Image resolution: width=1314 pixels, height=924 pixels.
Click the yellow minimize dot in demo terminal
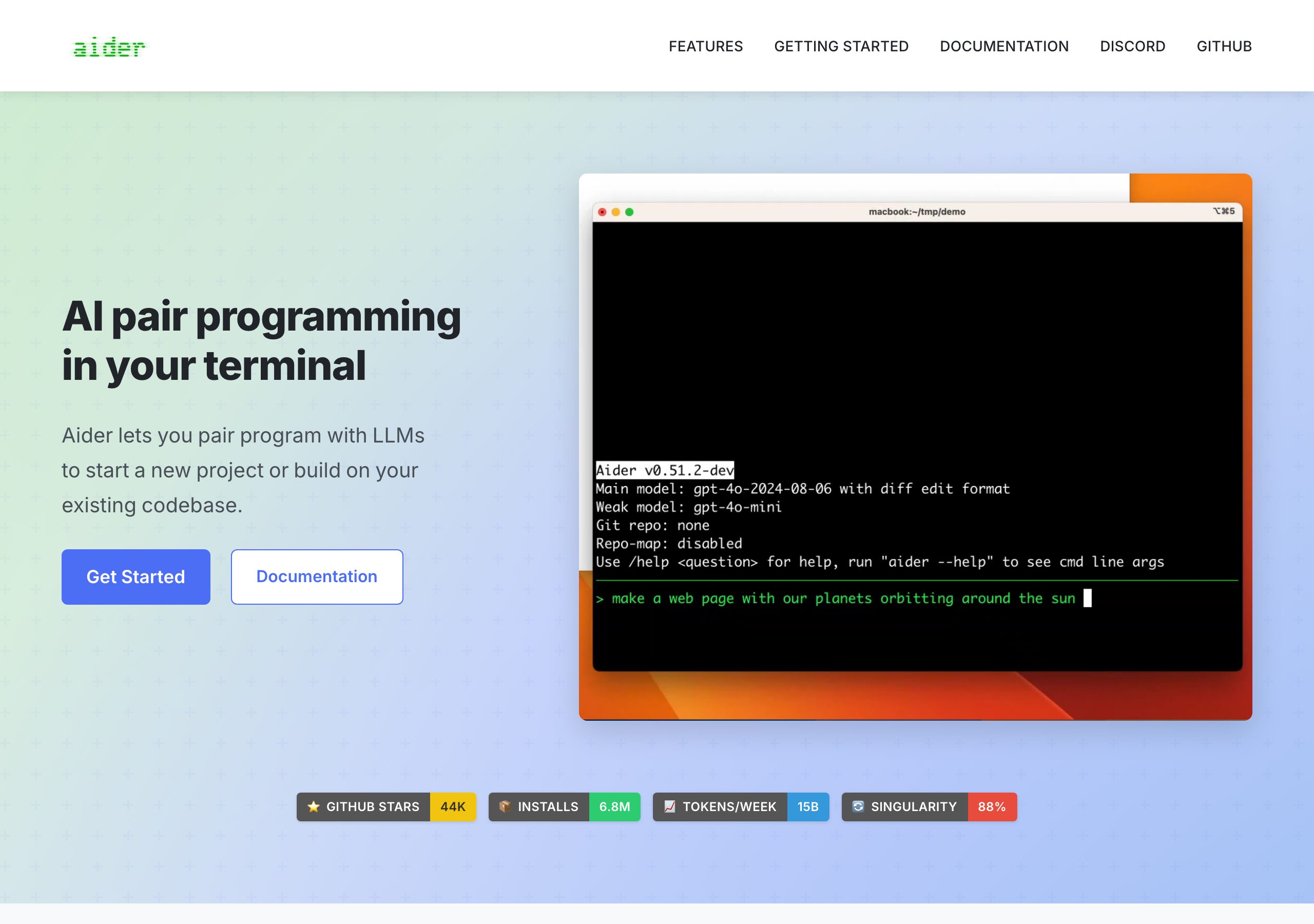[x=616, y=212]
